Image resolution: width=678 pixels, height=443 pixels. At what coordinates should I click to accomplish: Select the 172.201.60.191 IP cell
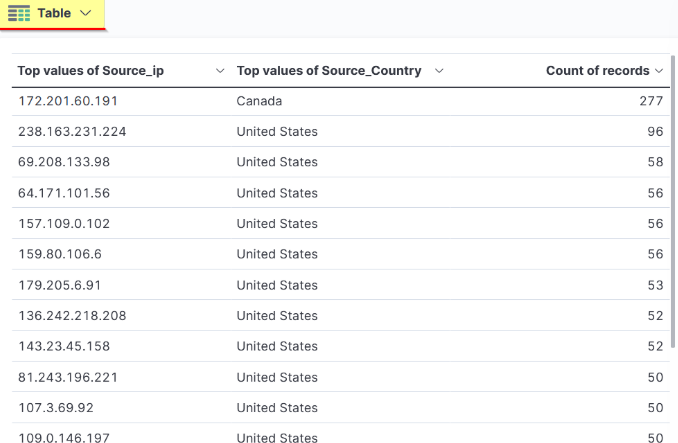click(68, 101)
